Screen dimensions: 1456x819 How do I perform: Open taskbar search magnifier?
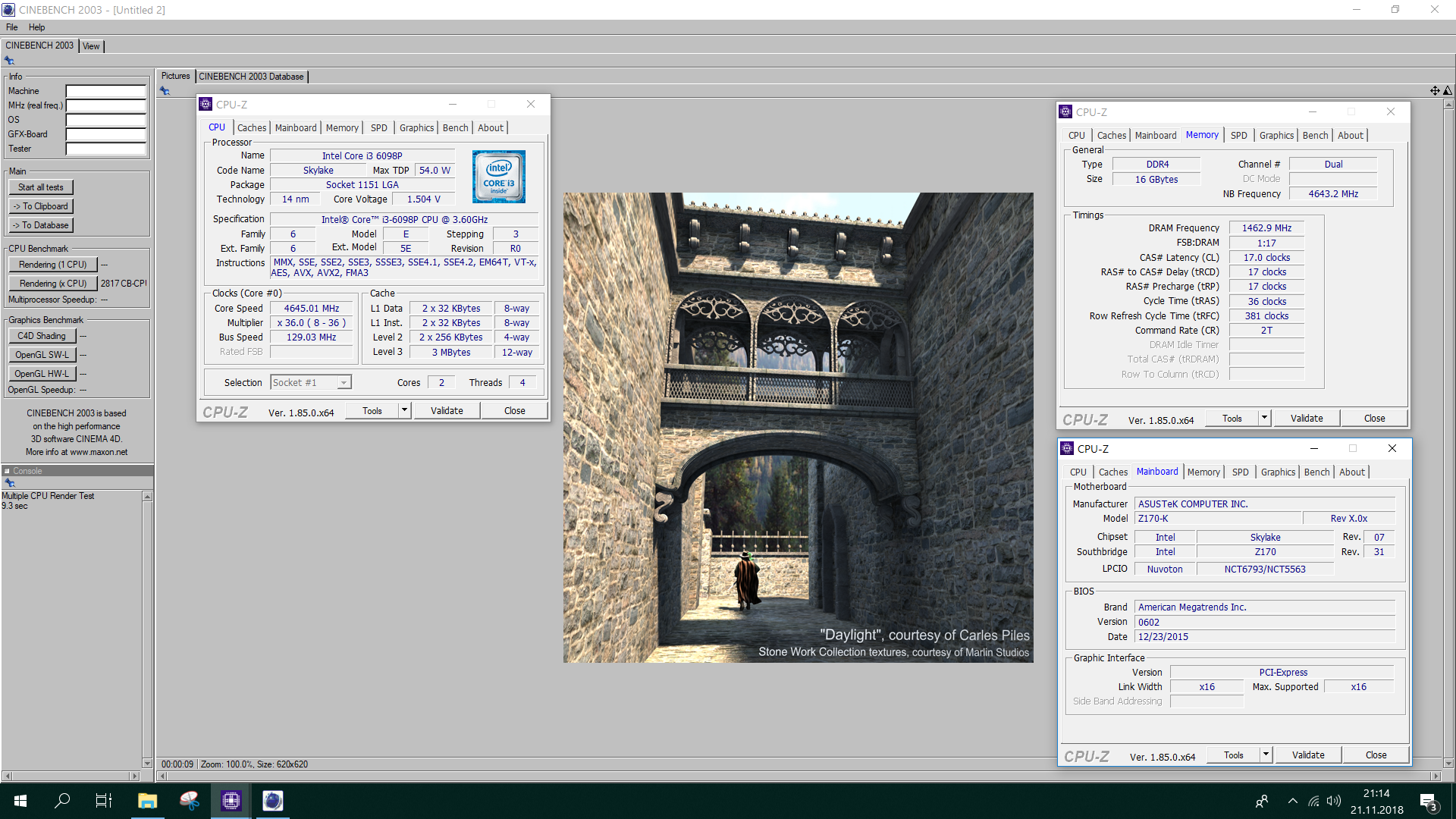tap(62, 801)
